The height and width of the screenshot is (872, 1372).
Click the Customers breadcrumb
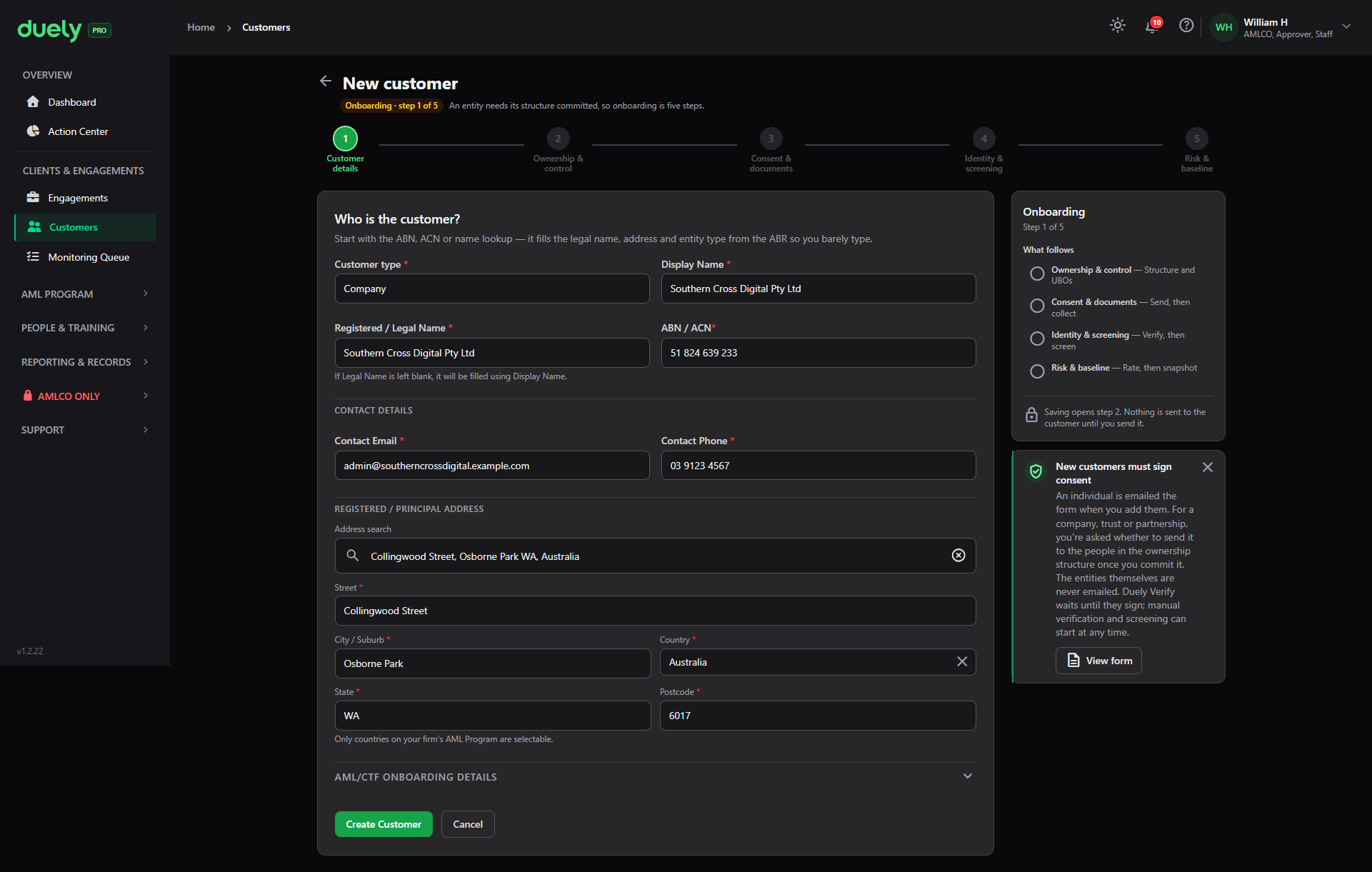coord(266,27)
